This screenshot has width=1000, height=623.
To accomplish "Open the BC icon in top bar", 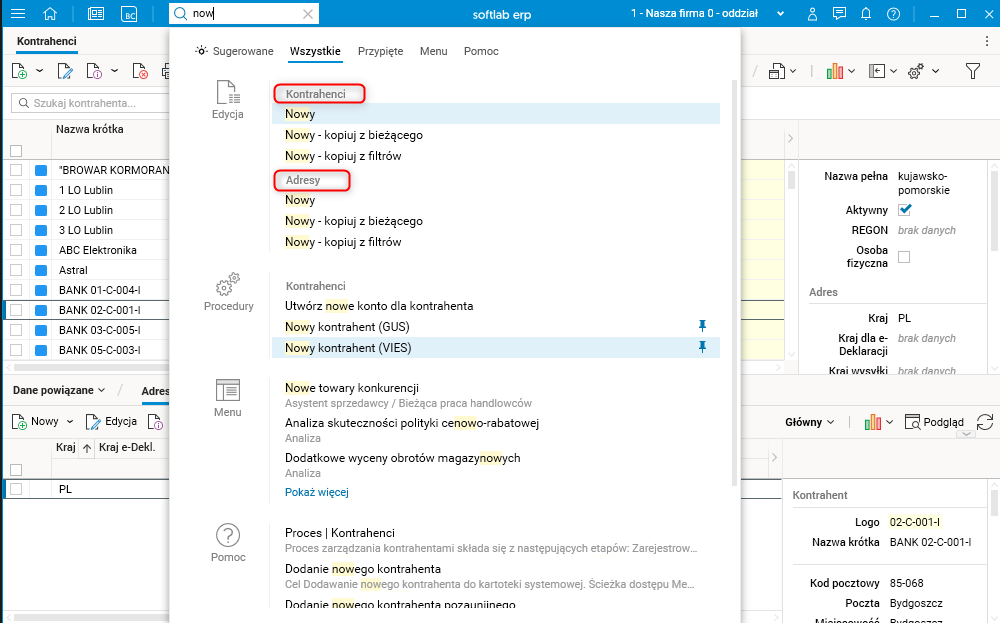I will [x=129, y=13].
